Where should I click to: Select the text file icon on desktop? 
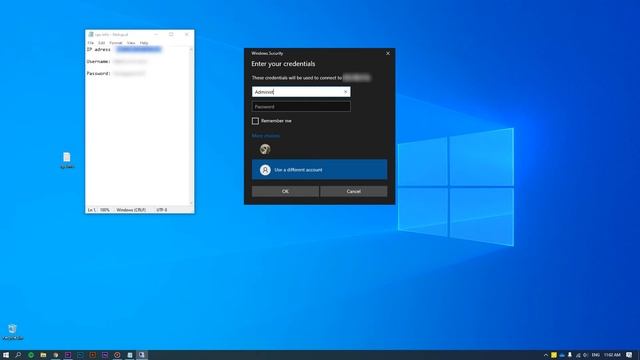[67, 160]
